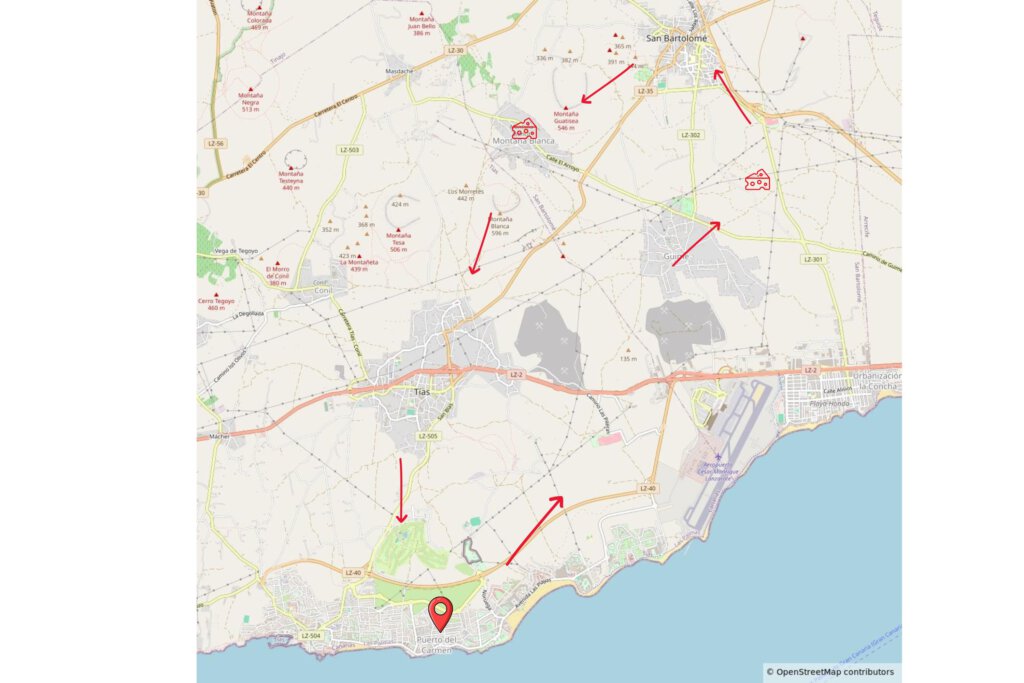Click the cheese icon at Montaña Blanca

[524, 129]
